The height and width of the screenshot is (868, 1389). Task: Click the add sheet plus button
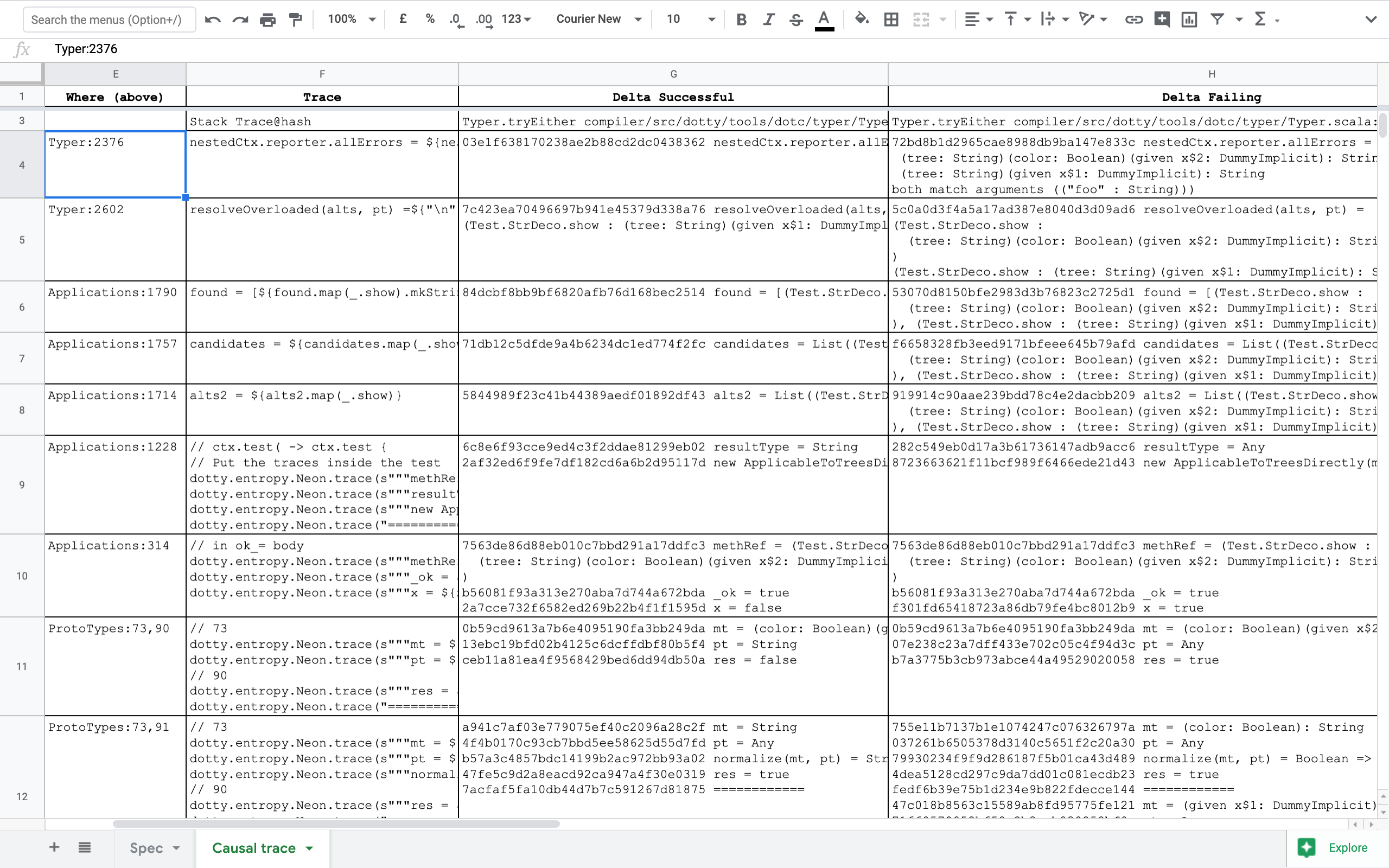(54, 847)
